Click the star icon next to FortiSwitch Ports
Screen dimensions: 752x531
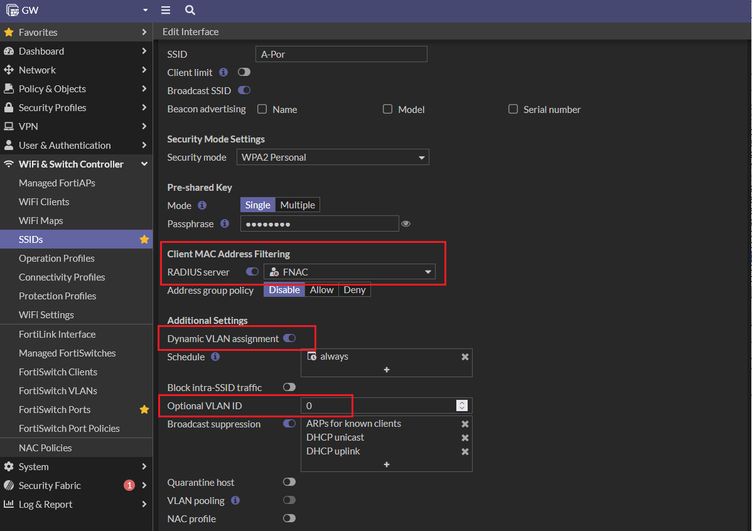click(x=144, y=409)
